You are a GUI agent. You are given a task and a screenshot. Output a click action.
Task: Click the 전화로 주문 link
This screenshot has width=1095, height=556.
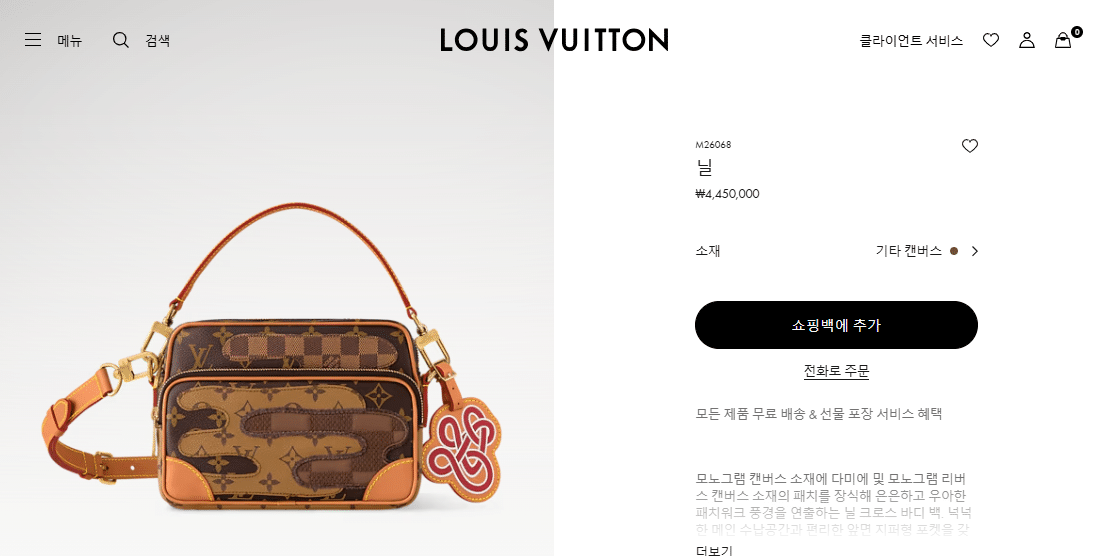click(x=836, y=371)
